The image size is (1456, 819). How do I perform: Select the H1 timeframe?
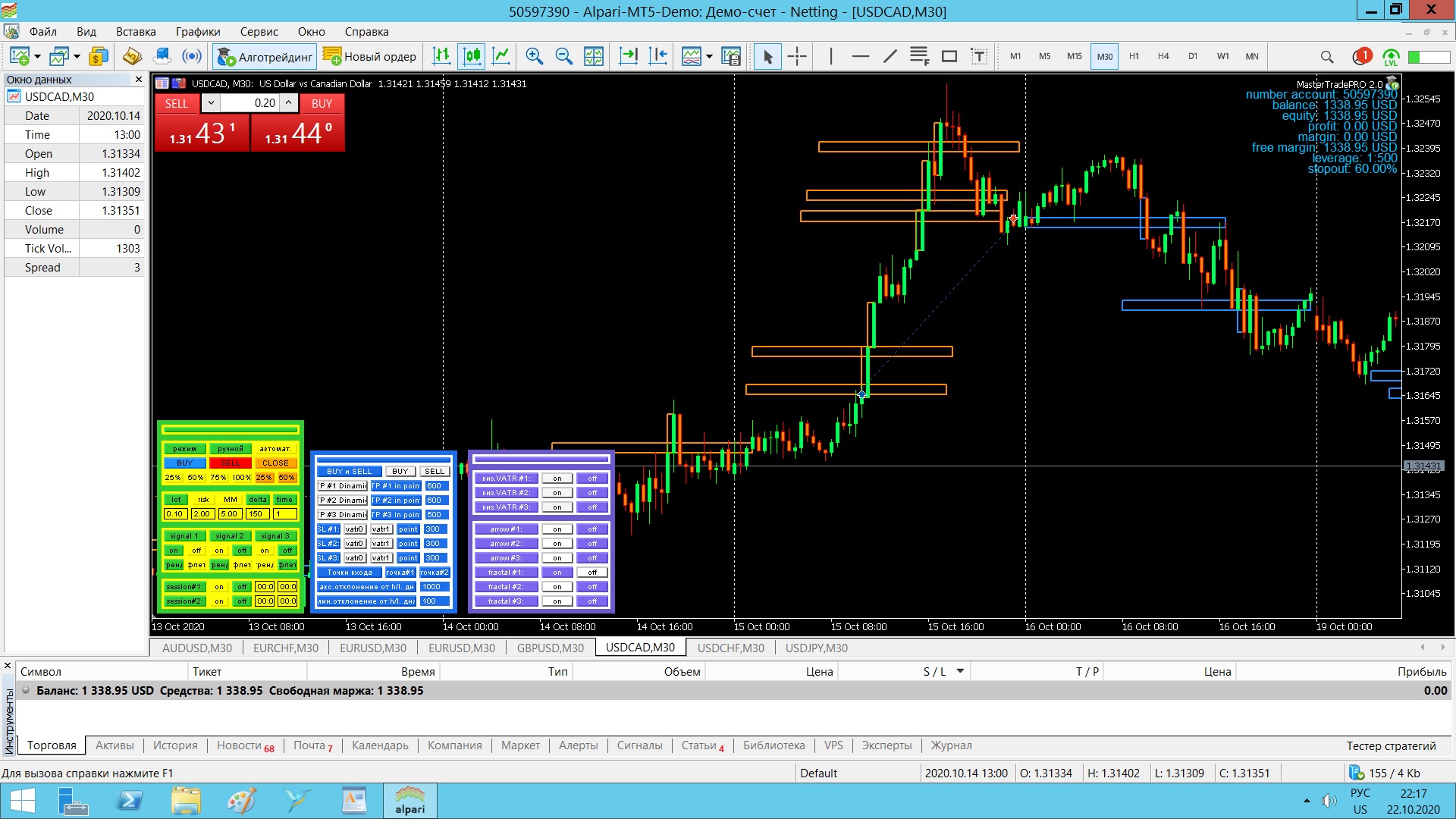click(x=1134, y=56)
